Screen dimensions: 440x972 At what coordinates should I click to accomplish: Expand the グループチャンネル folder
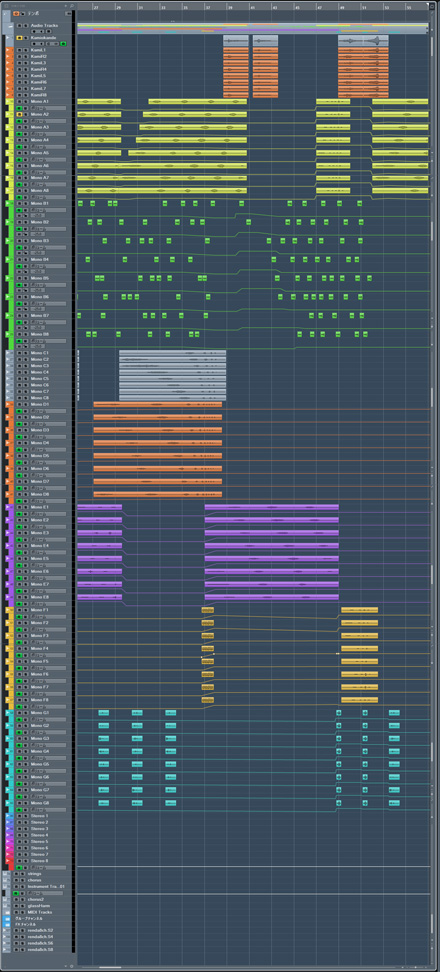pos(7,918)
